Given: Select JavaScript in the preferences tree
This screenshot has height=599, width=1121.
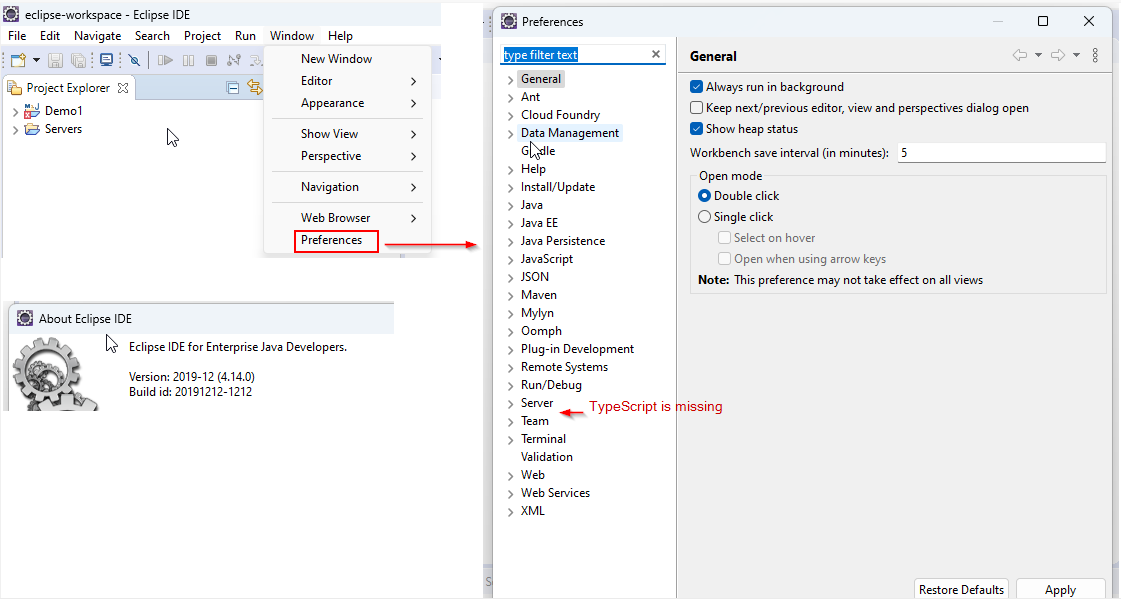Looking at the screenshot, I should (x=547, y=259).
